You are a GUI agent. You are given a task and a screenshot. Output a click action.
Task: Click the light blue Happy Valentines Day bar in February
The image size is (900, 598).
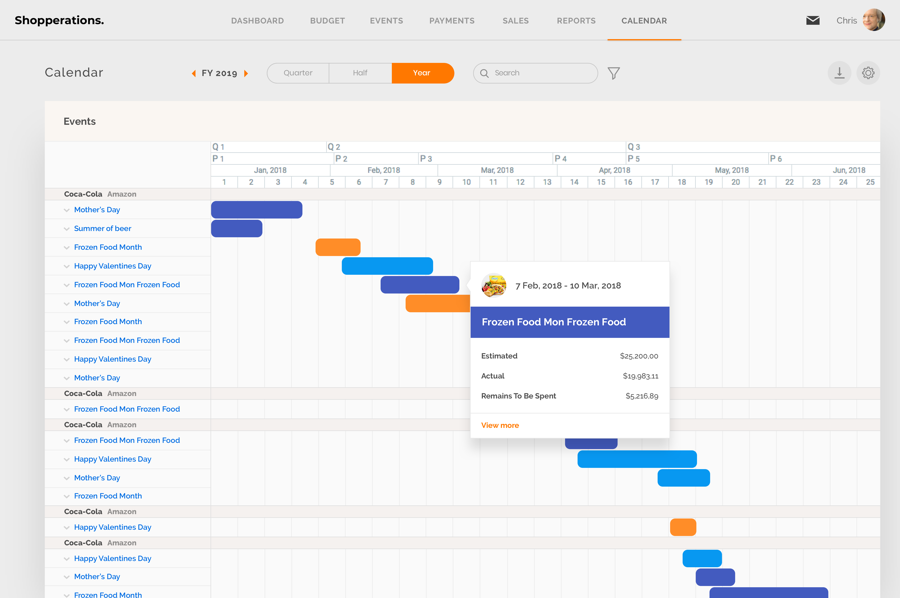point(387,266)
